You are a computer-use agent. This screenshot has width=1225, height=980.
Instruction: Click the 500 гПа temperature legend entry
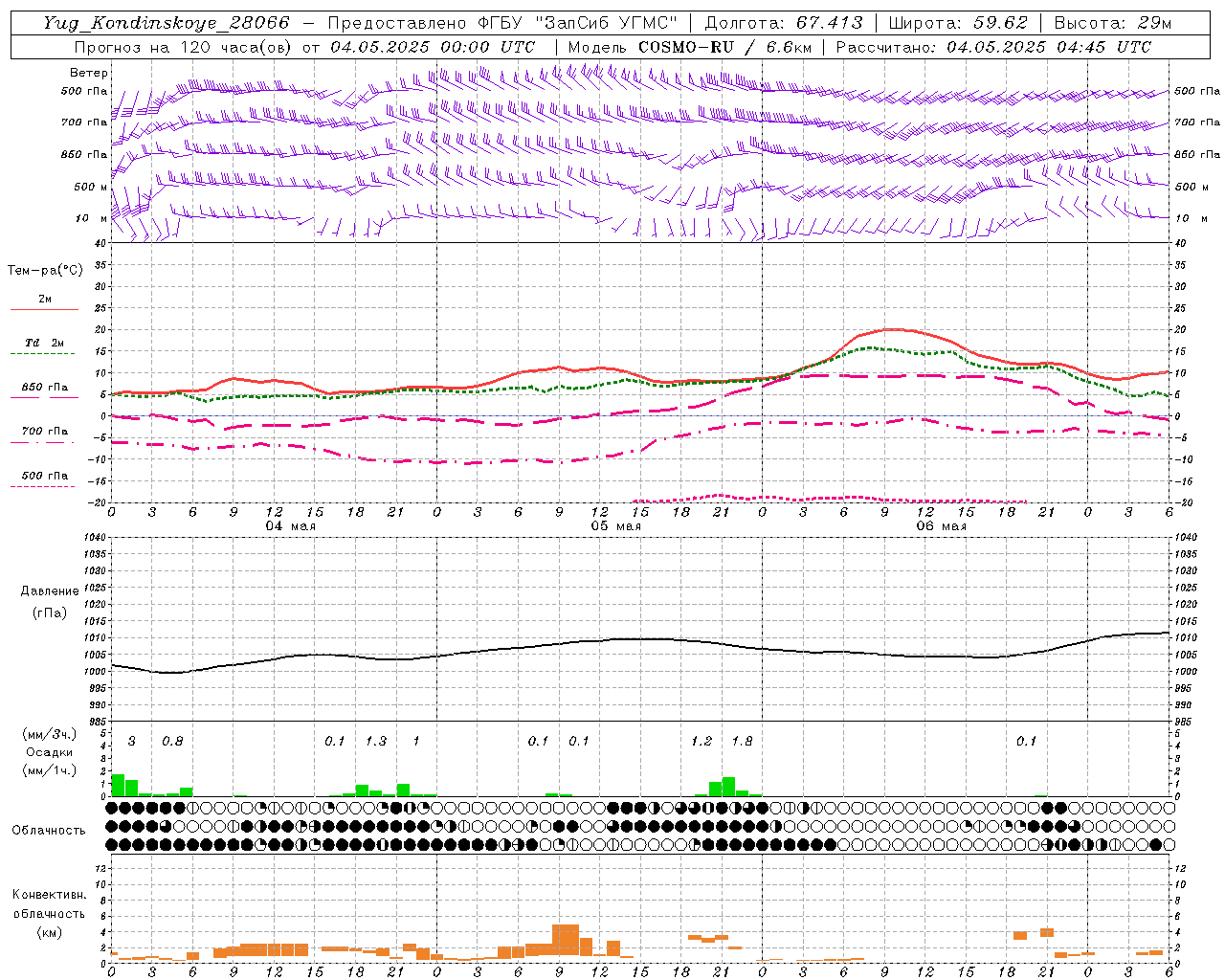point(45,476)
